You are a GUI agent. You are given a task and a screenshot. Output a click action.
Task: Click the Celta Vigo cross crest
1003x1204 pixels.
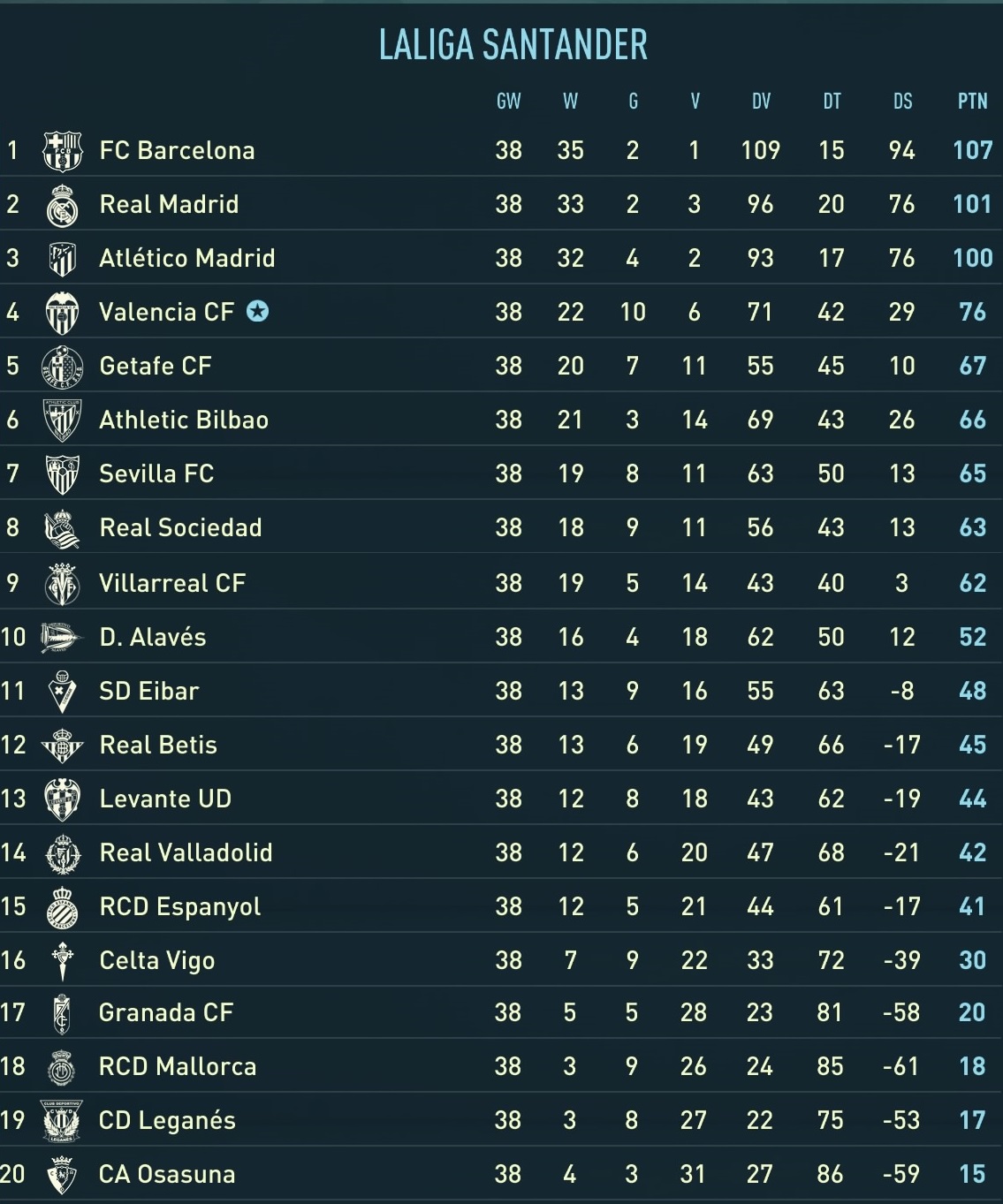pos(62,961)
